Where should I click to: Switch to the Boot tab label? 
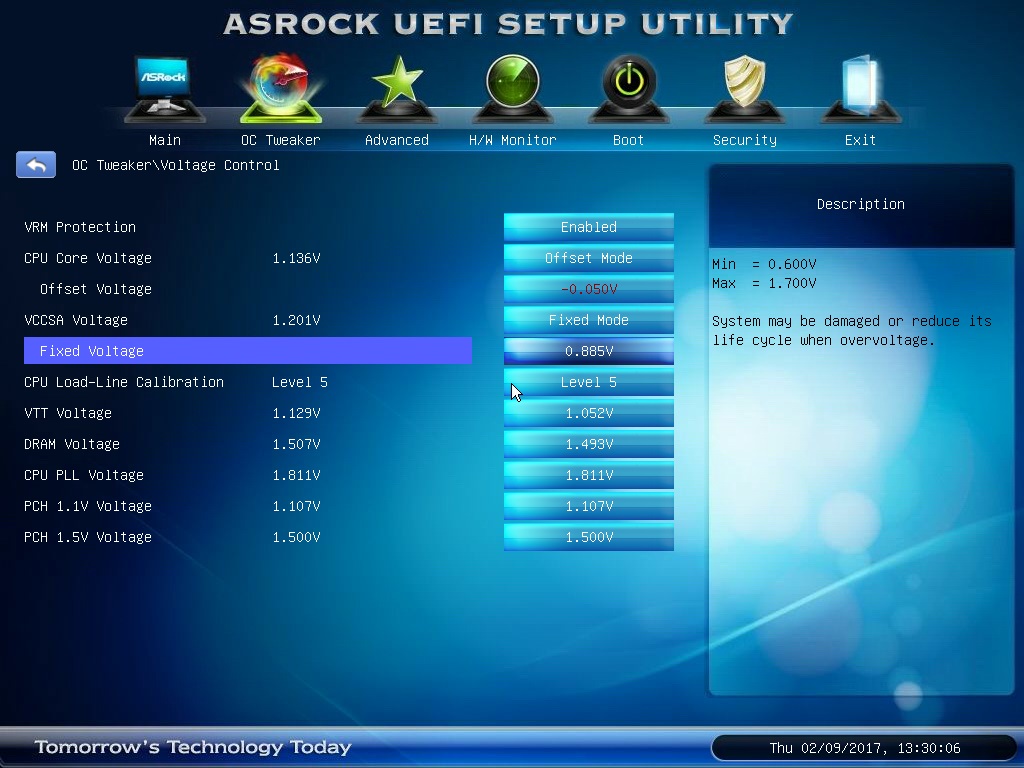point(628,140)
